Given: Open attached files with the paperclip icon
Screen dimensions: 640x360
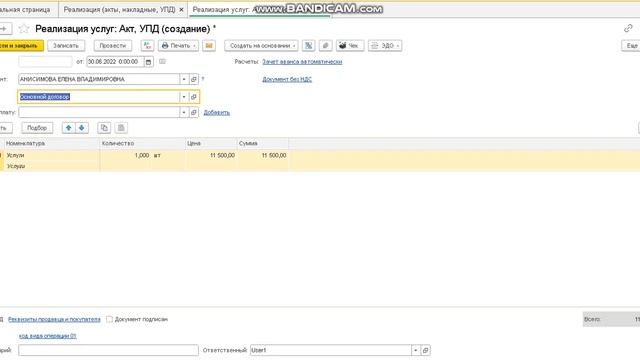Looking at the screenshot, I should pos(325,46).
